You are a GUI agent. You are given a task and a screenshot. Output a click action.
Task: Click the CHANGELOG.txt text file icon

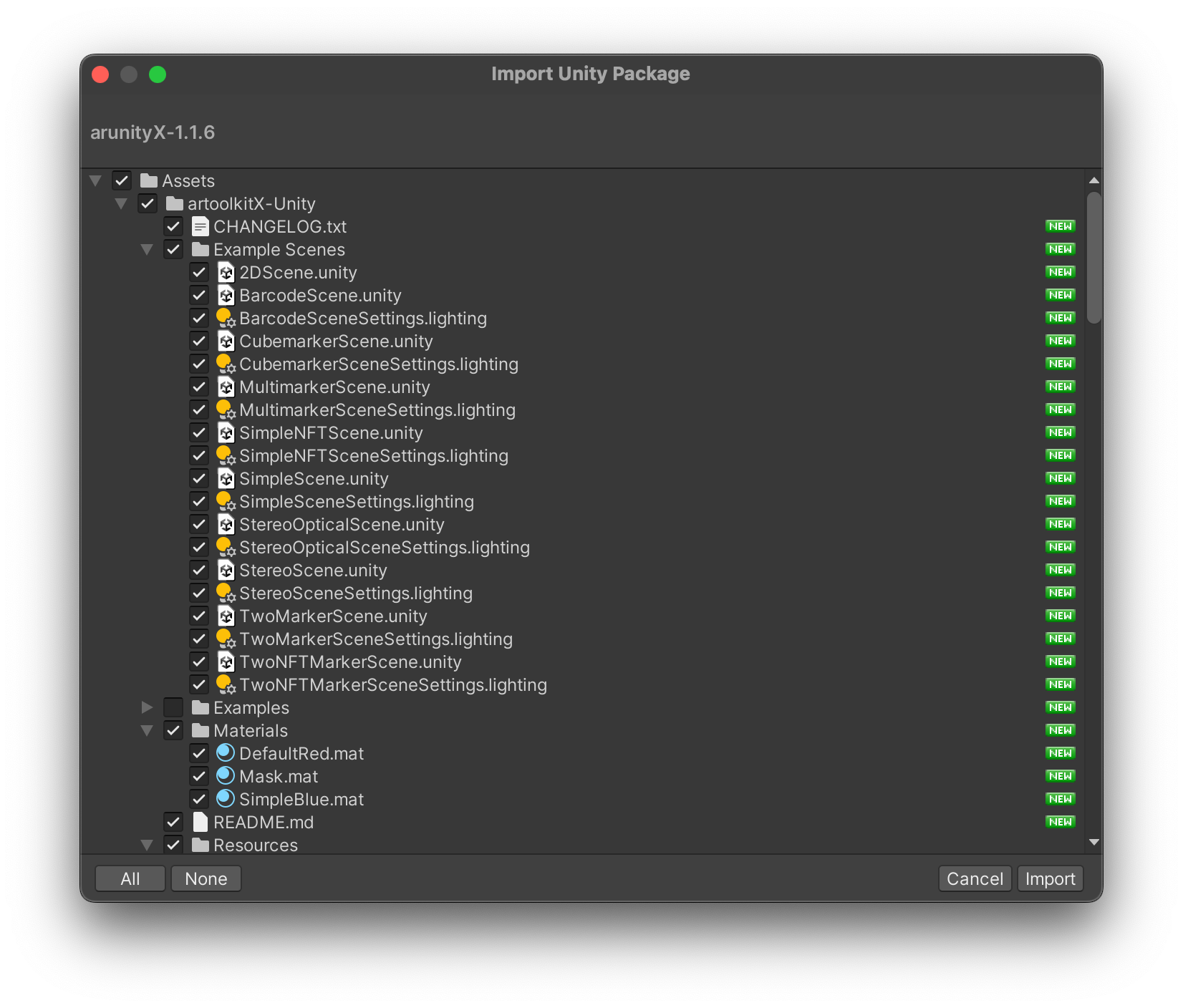pyautogui.click(x=201, y=226)
